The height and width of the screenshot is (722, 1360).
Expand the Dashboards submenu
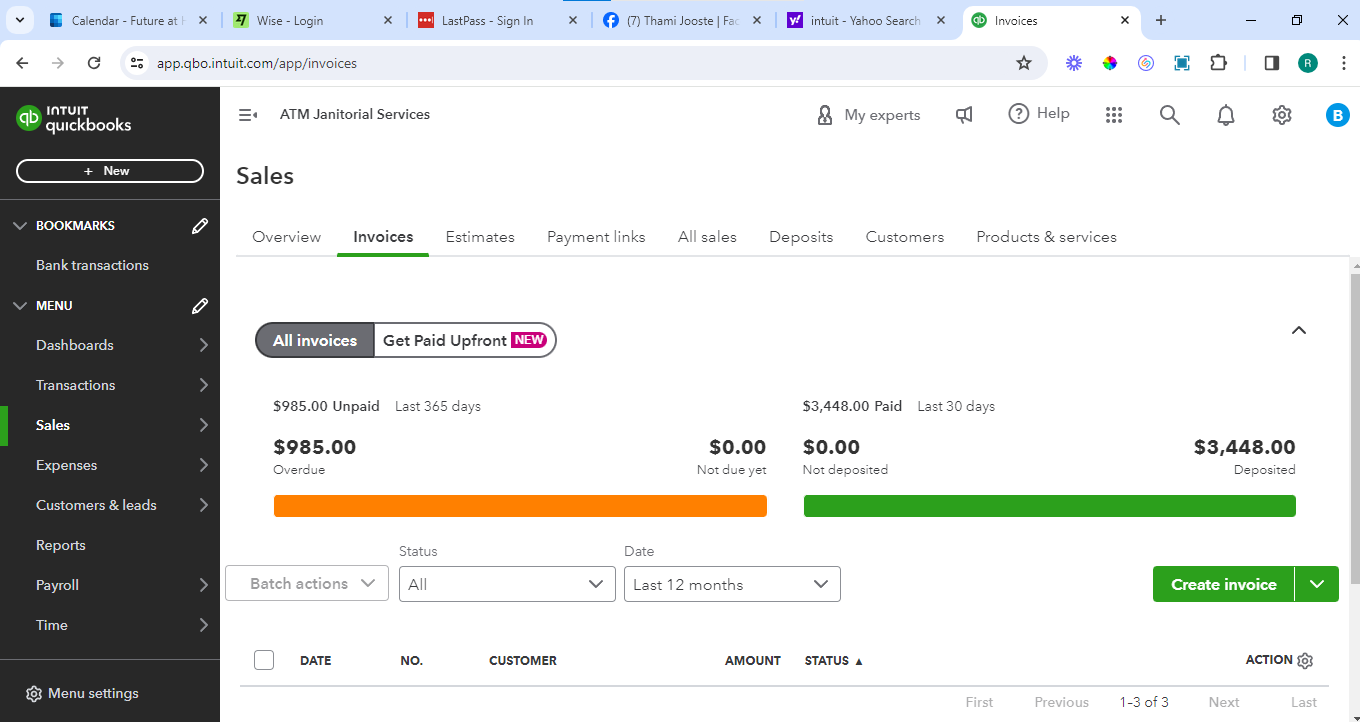pos(204,345)
